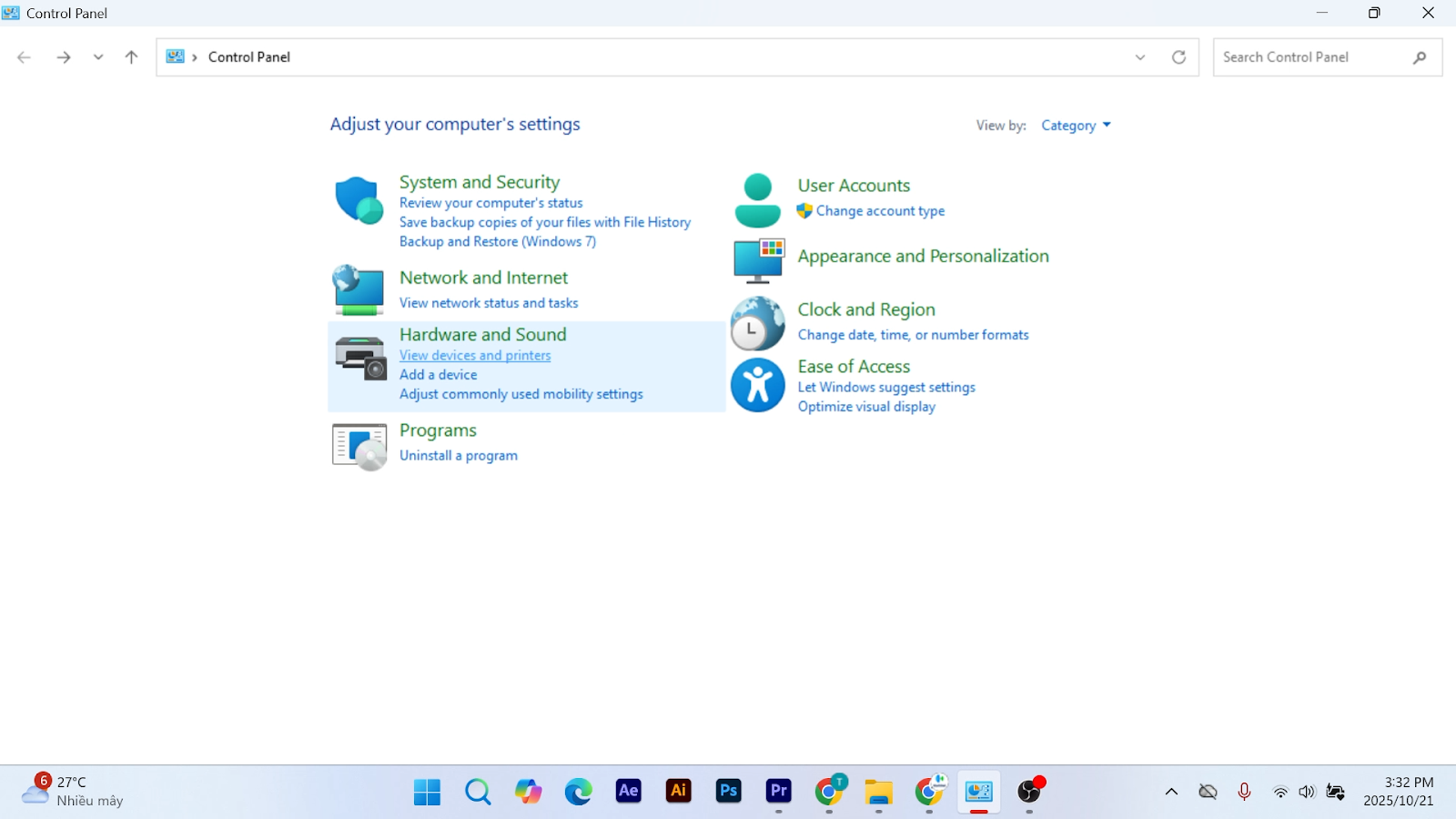Open the System and Security shield icon
Screen dimensions: 1456x819
pyautogui.click(x=359, y=200)
